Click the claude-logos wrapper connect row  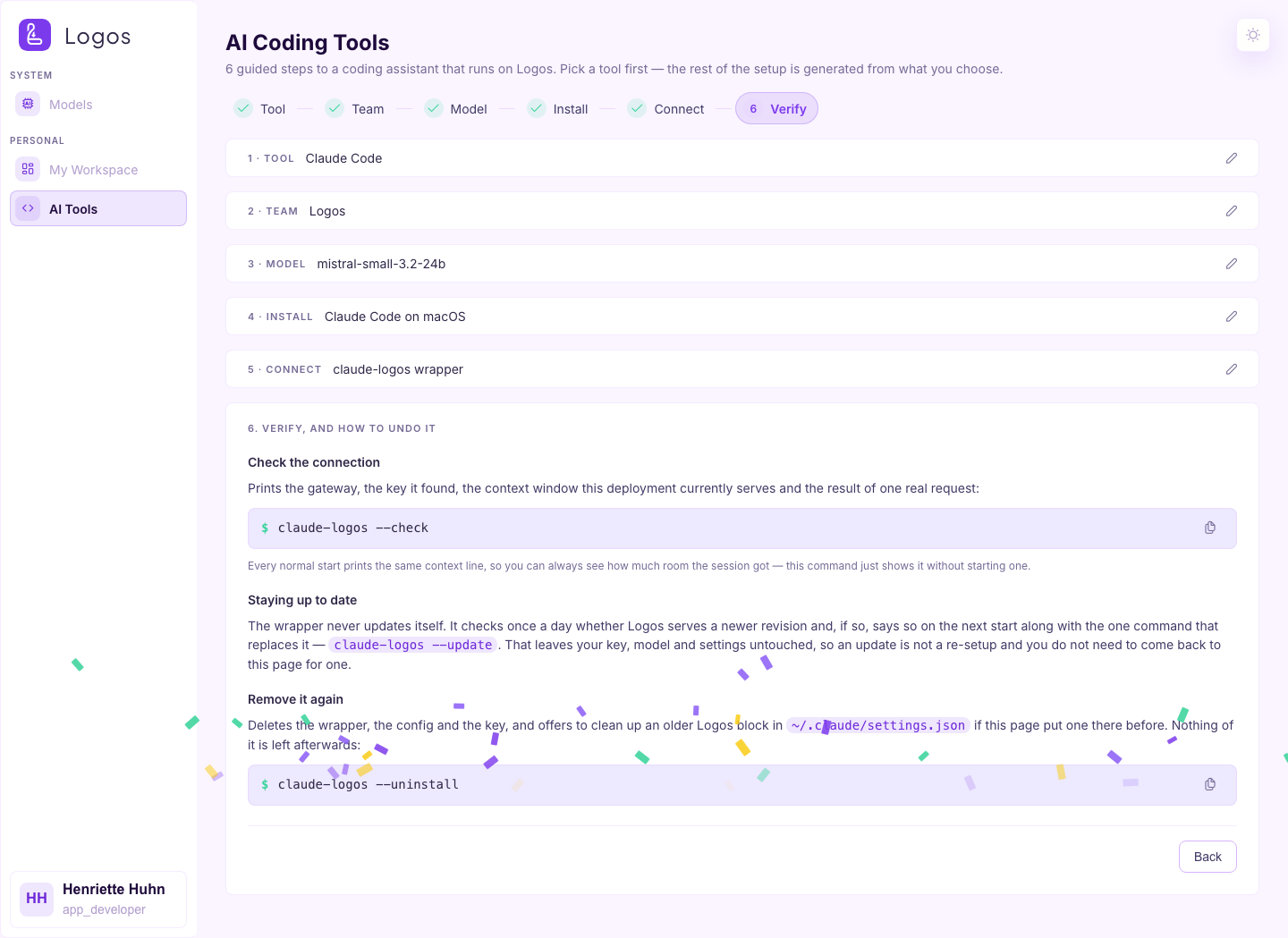(742, 369)
